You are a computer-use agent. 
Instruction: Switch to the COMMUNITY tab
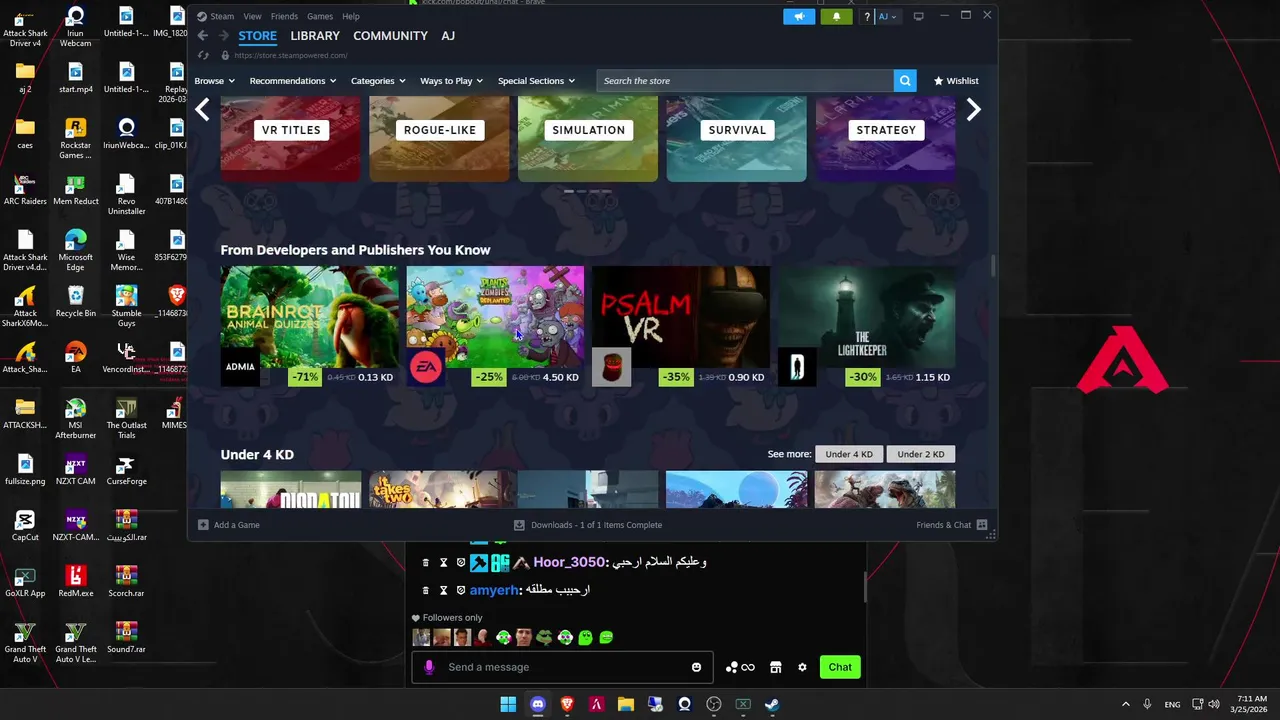(x=390, y=36)
